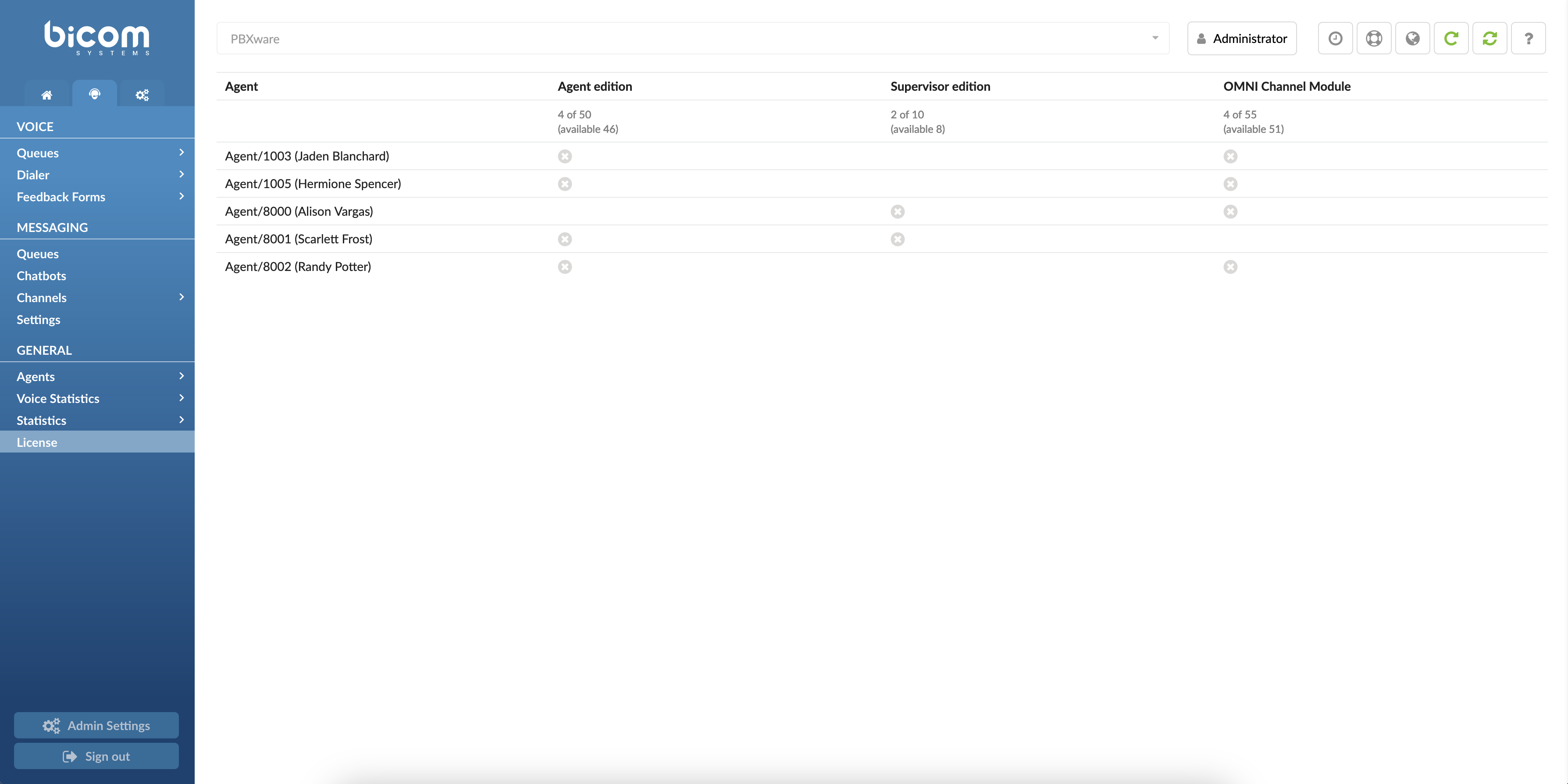Screen dimensions: 1568x784
Task: Click Agent/8002 Randy Potter row
Action: pos(298,266)
